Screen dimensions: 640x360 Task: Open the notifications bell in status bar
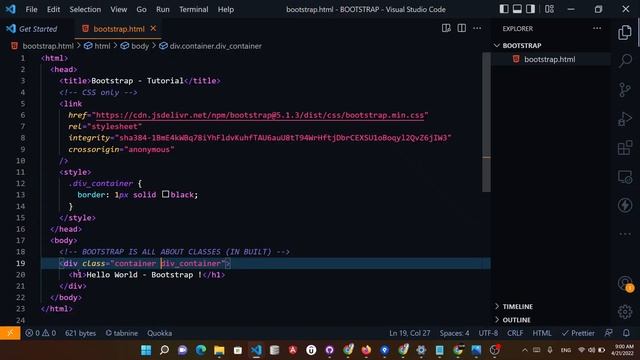tap(626, 333)
